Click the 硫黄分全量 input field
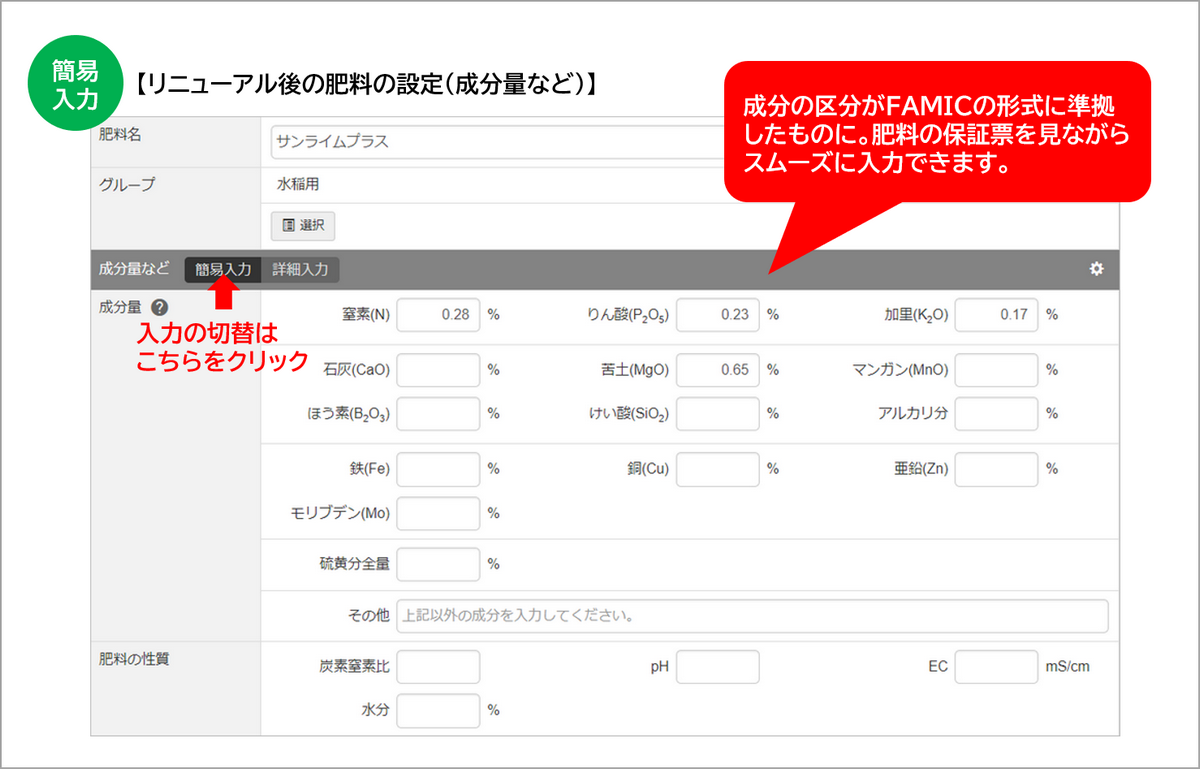 [438, 564]
